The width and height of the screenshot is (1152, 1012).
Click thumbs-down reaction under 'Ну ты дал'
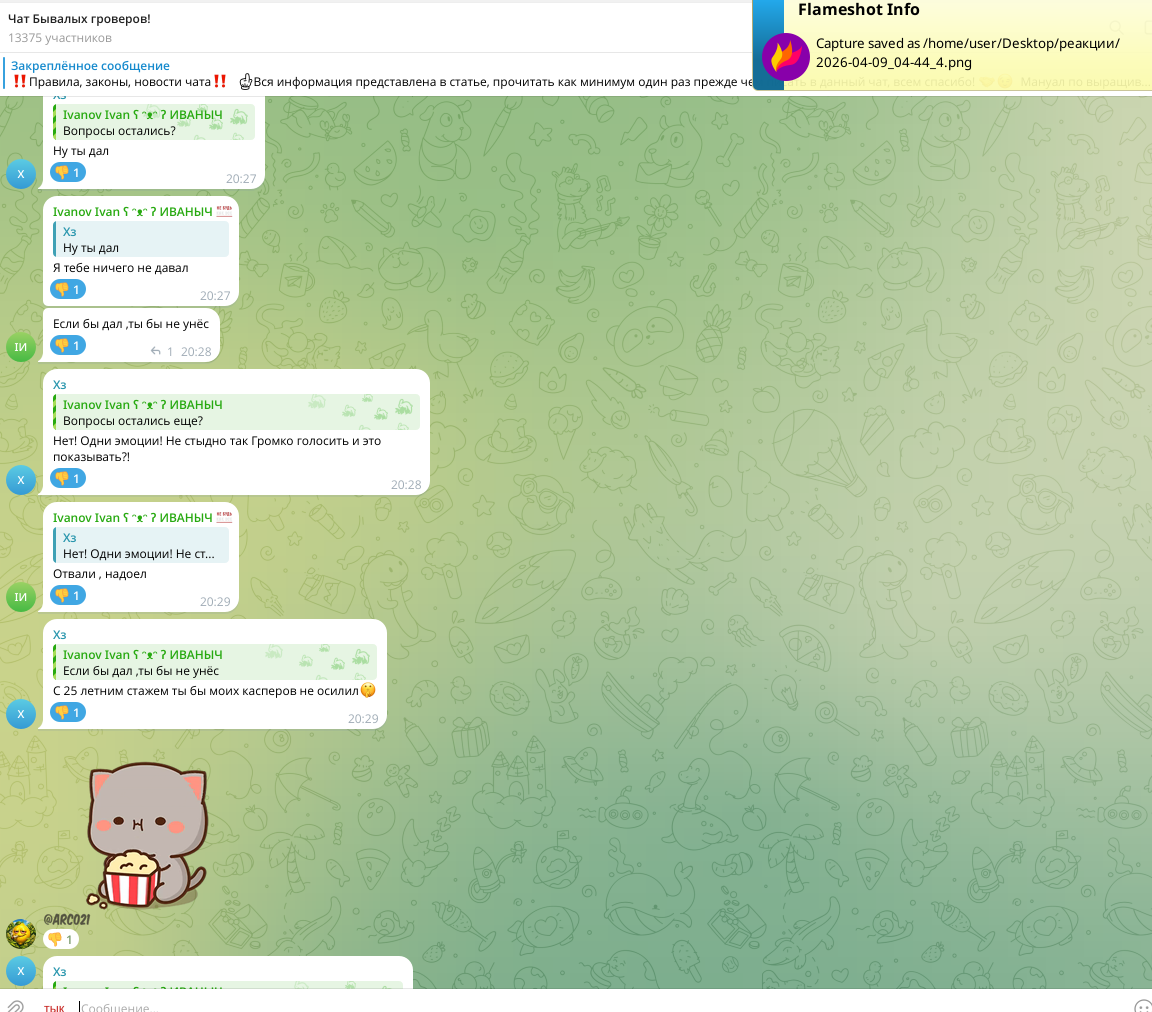68,172
